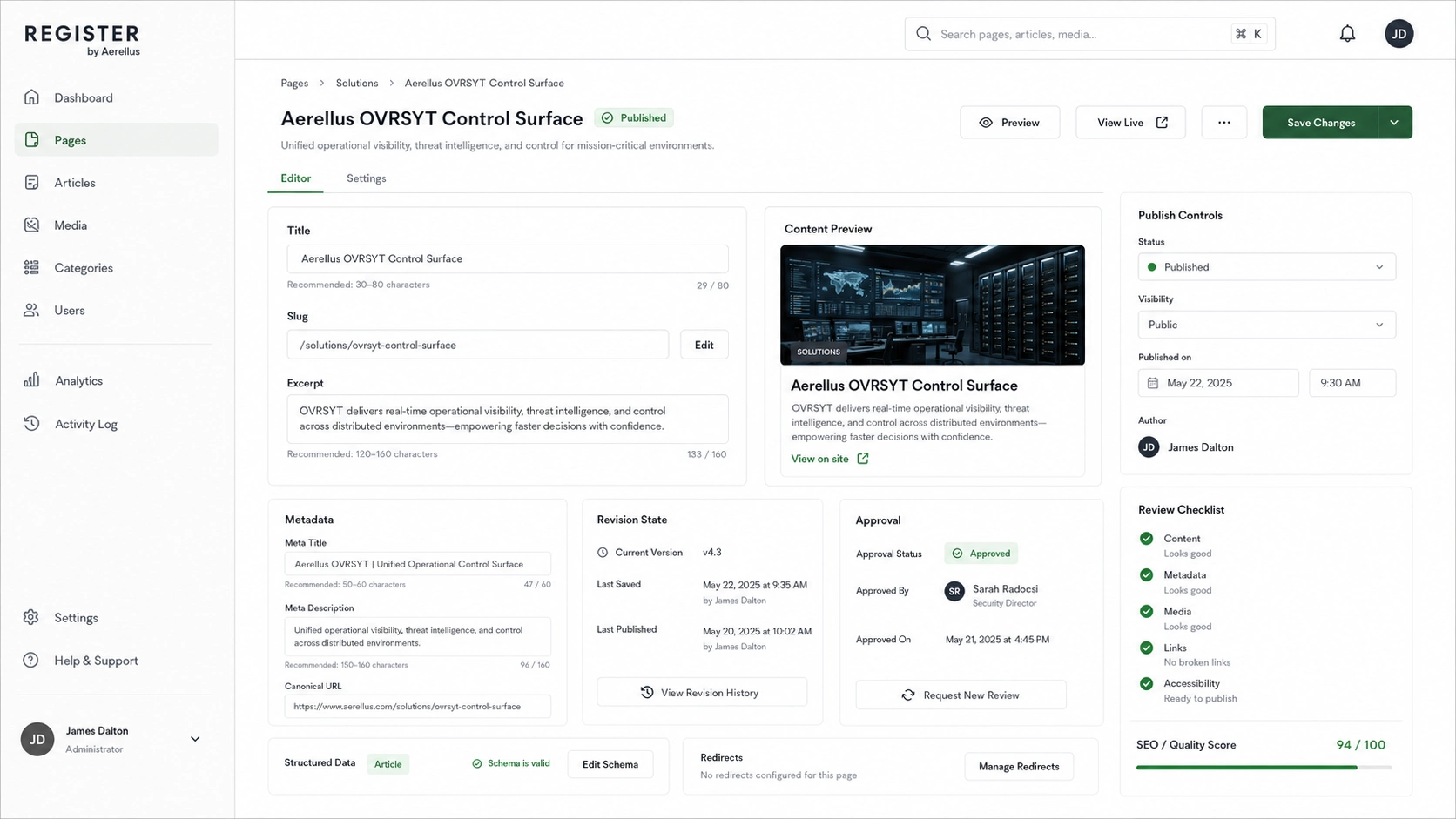
Task: Open the Status dropdown showing Published
Action: click(x=1267, y=267)
